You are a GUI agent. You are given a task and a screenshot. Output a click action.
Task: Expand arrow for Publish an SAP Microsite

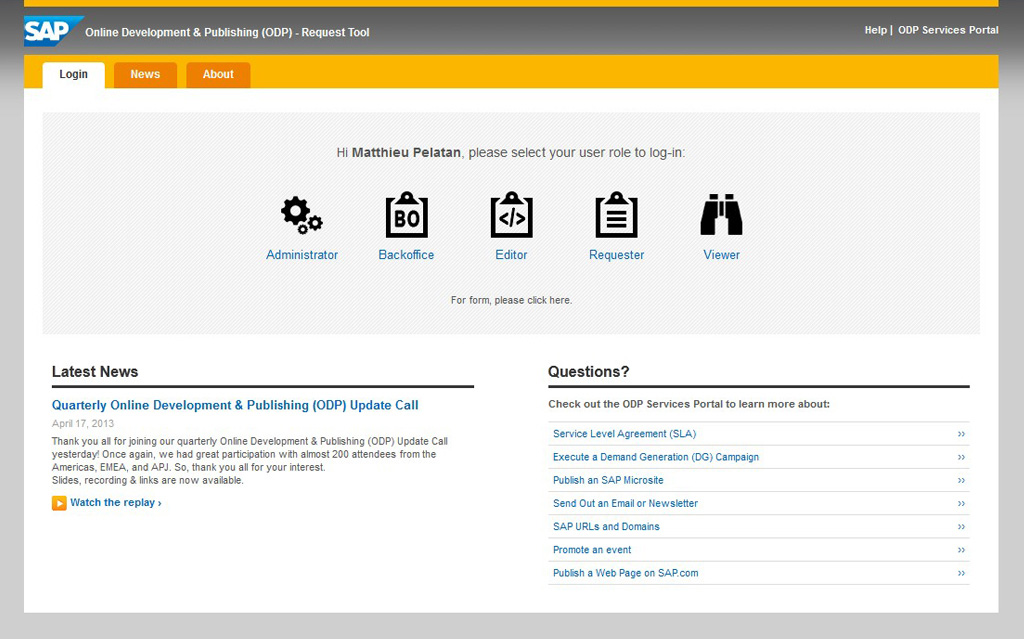[x=961, y=480]
